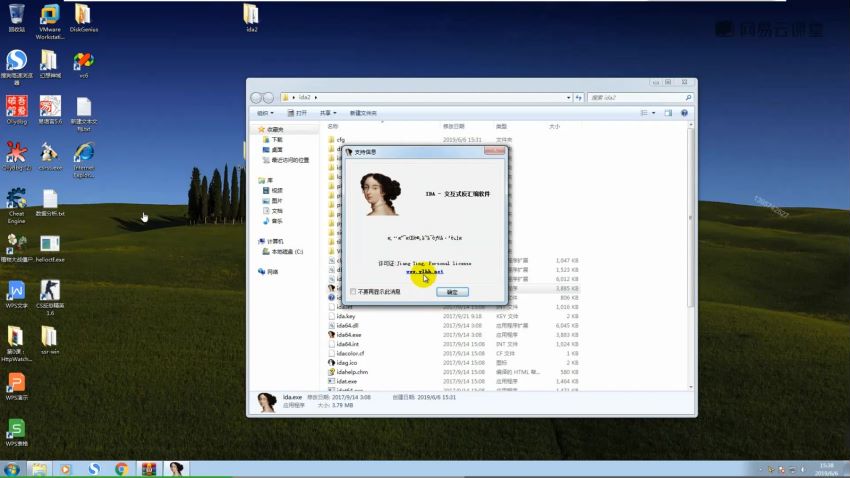Open Explorer help with the question-mark icon
Screen dimensions: 850x478
pos(684,113)
